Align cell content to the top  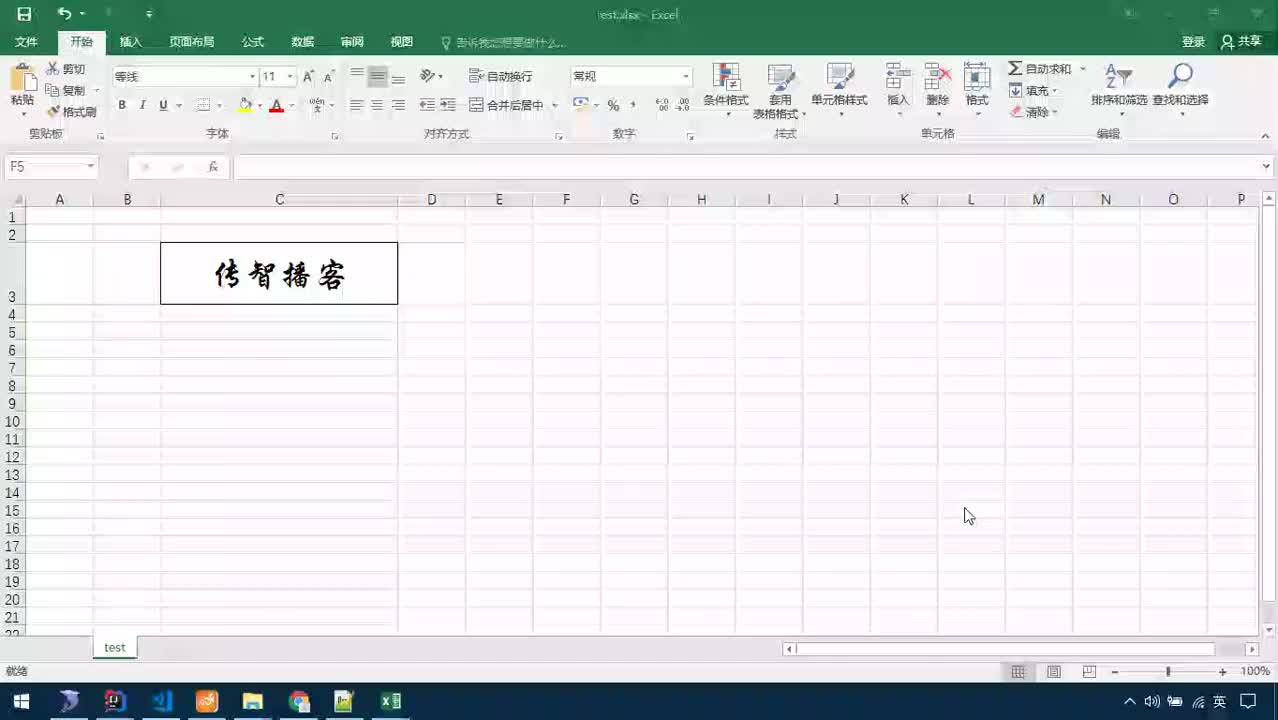click(357, 76)
